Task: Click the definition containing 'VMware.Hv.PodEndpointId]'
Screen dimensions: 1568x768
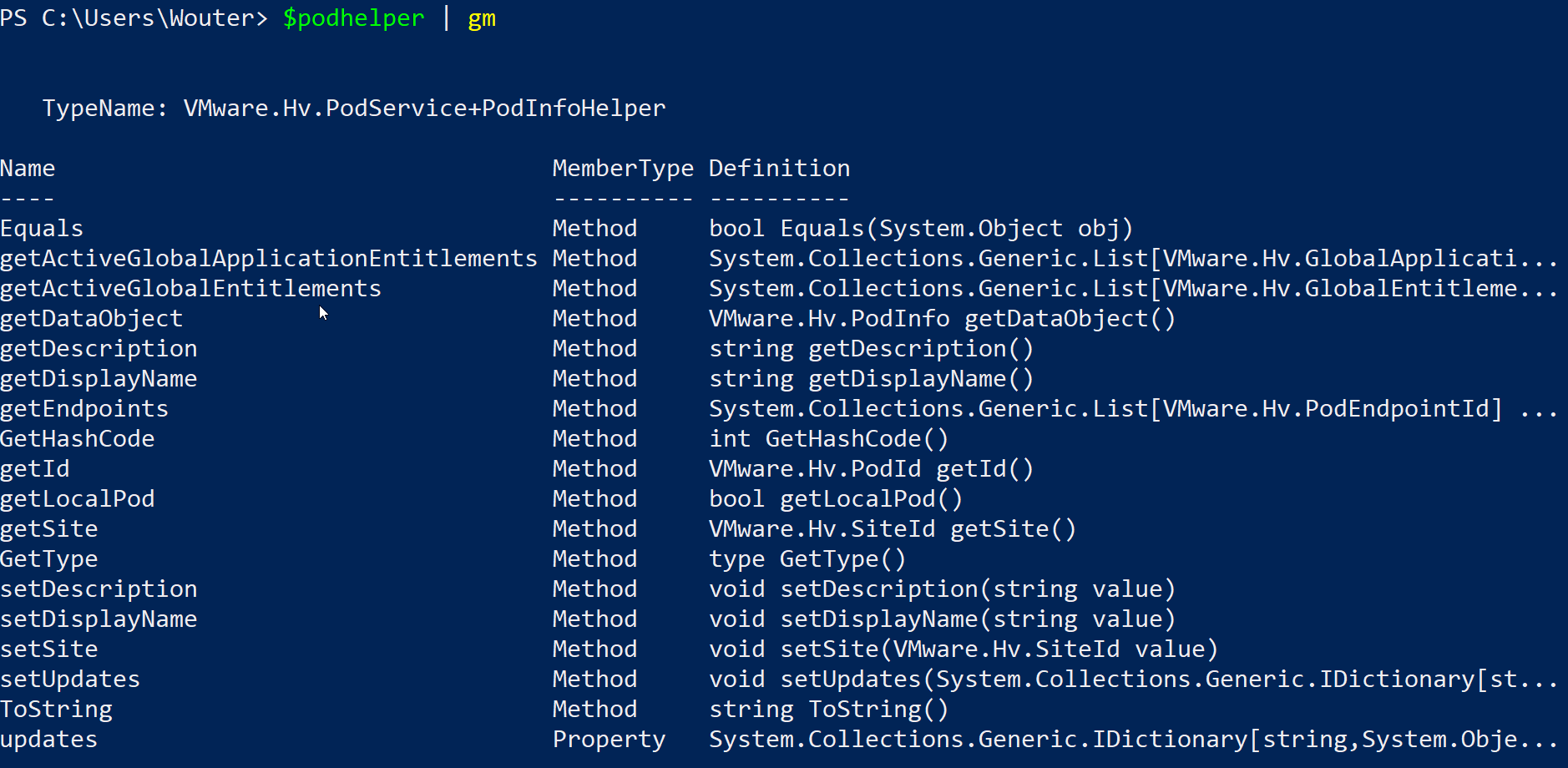Action: pyautogui.click(x=1133, y=409)
